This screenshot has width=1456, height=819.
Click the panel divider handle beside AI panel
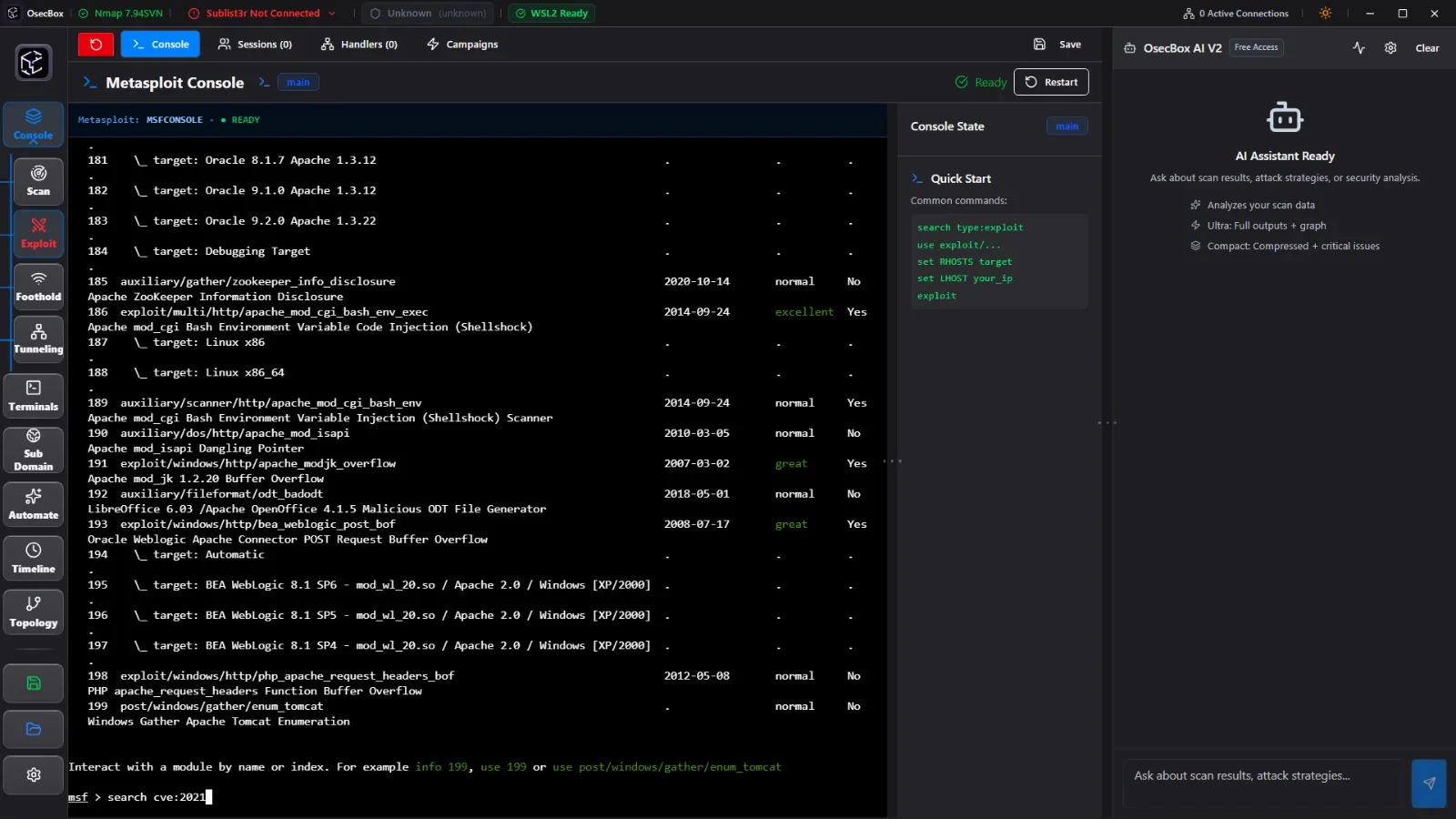click(1107, 423)
